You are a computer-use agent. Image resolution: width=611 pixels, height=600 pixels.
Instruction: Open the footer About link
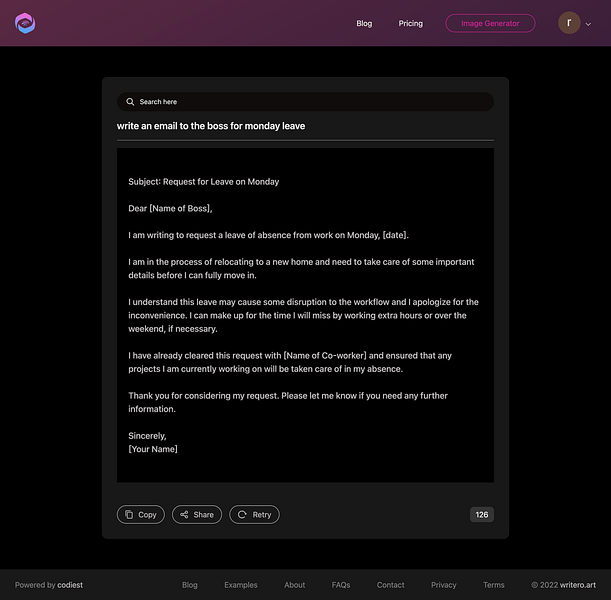[295, 585]
